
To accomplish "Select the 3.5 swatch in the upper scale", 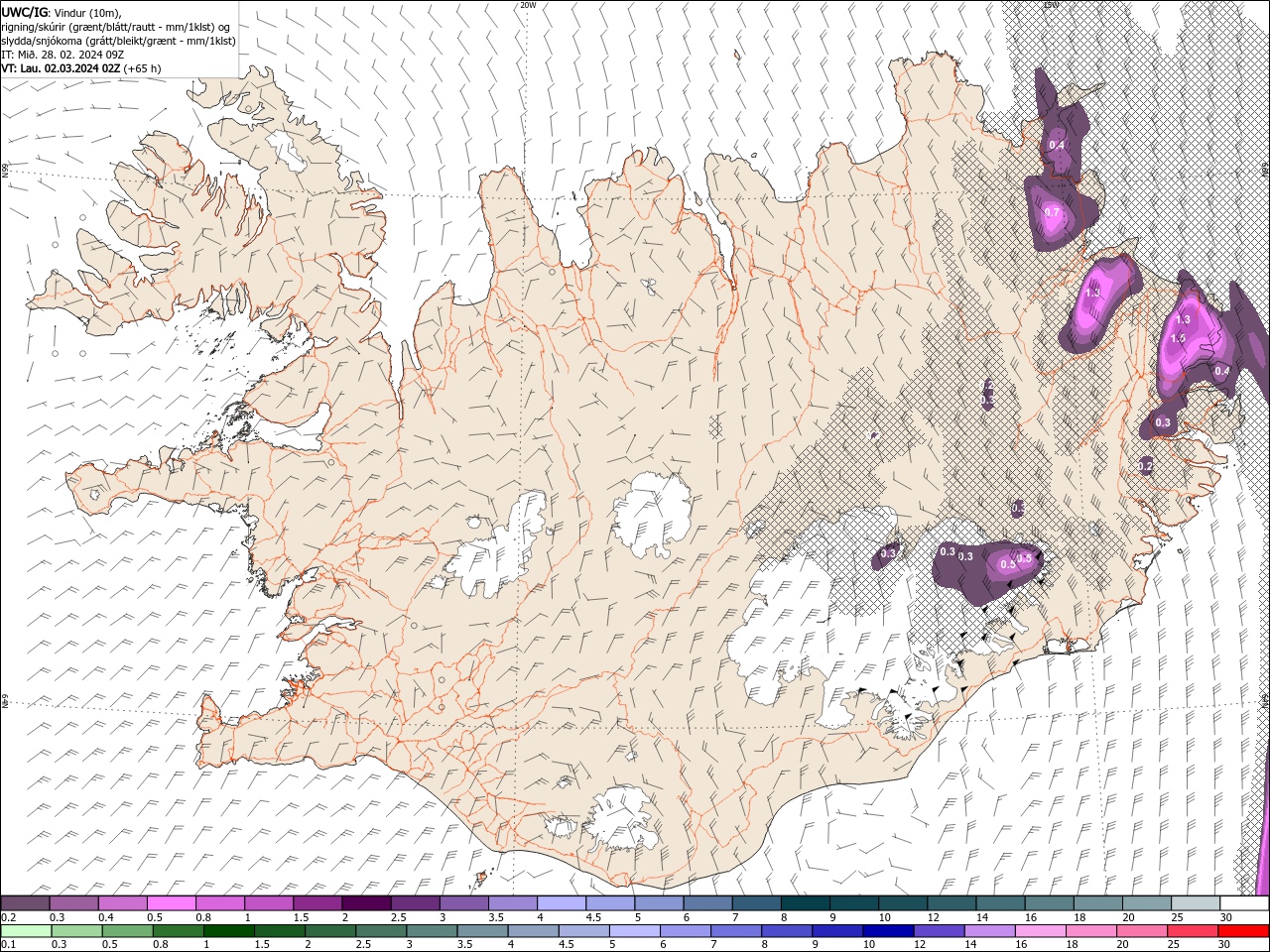I will (x=512, y=902).
